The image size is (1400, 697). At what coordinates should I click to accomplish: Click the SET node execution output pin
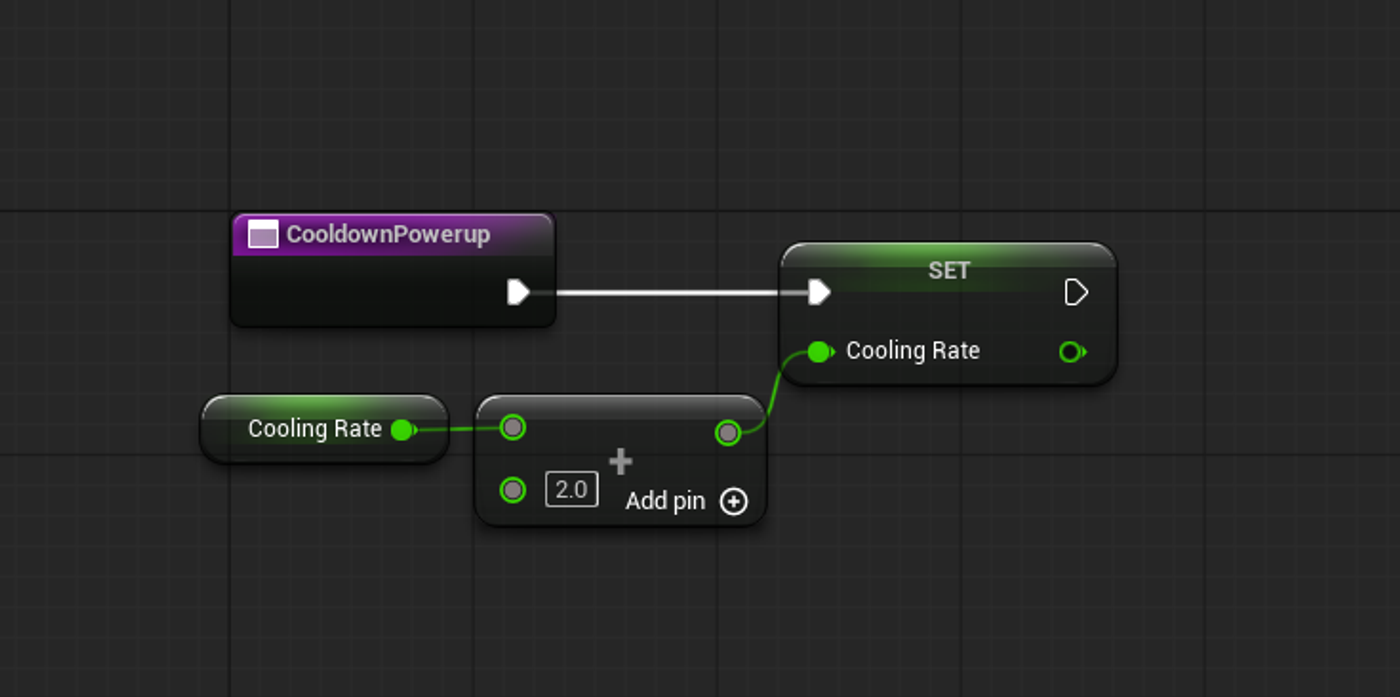tap(1076, 292)
